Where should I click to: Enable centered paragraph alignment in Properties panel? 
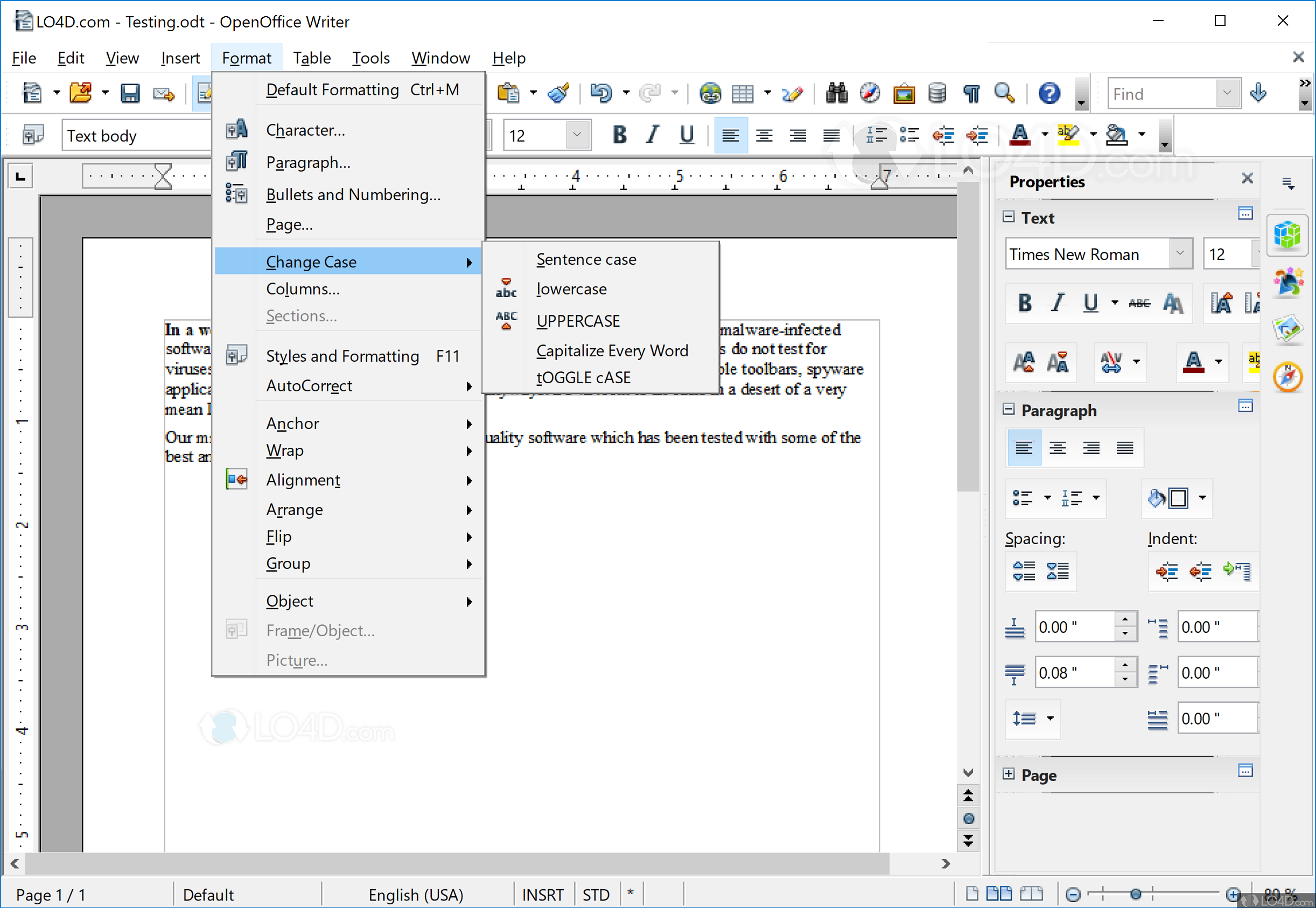click(1058, 448)
